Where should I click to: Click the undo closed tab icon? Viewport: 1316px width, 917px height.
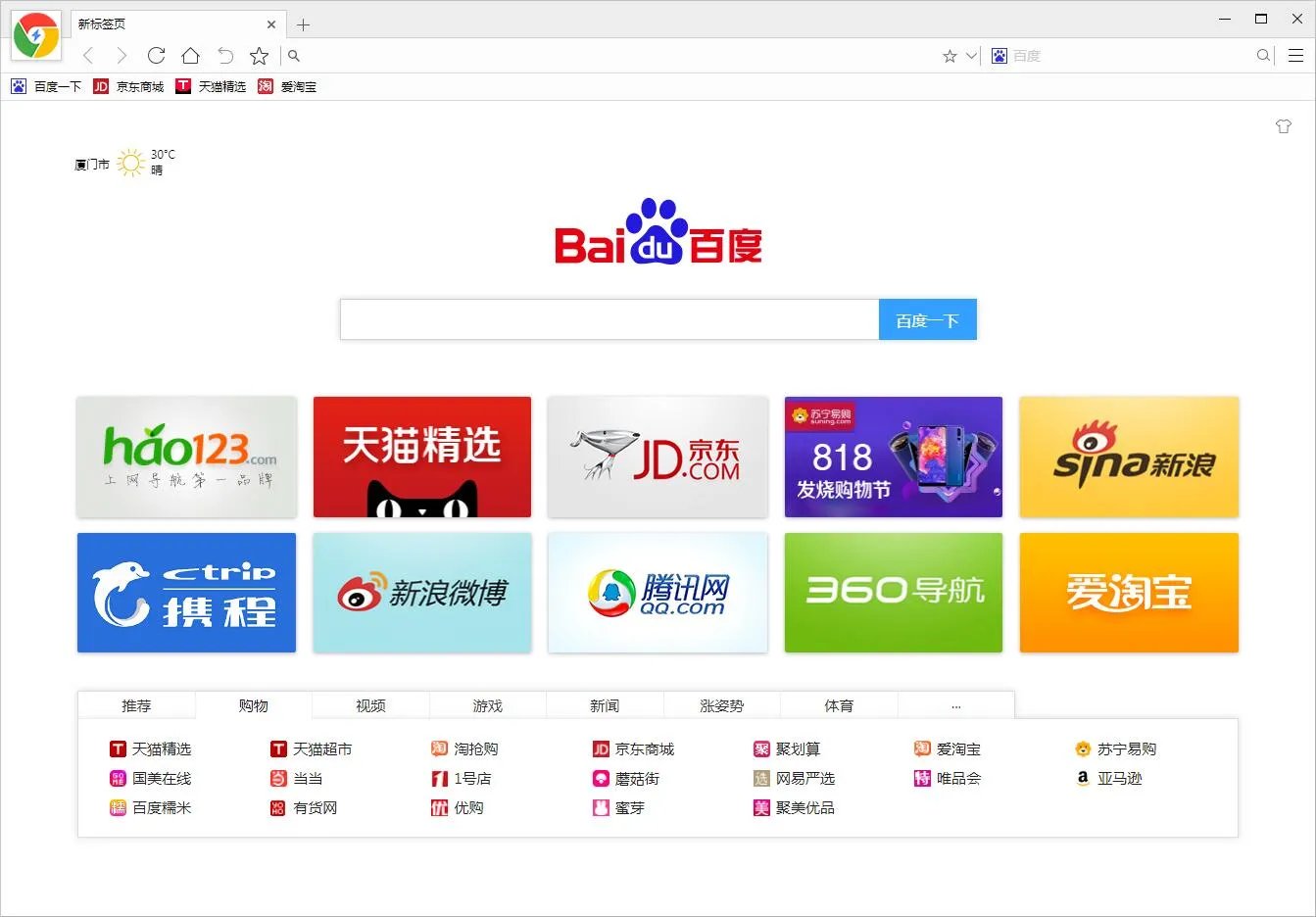[224, 56]
